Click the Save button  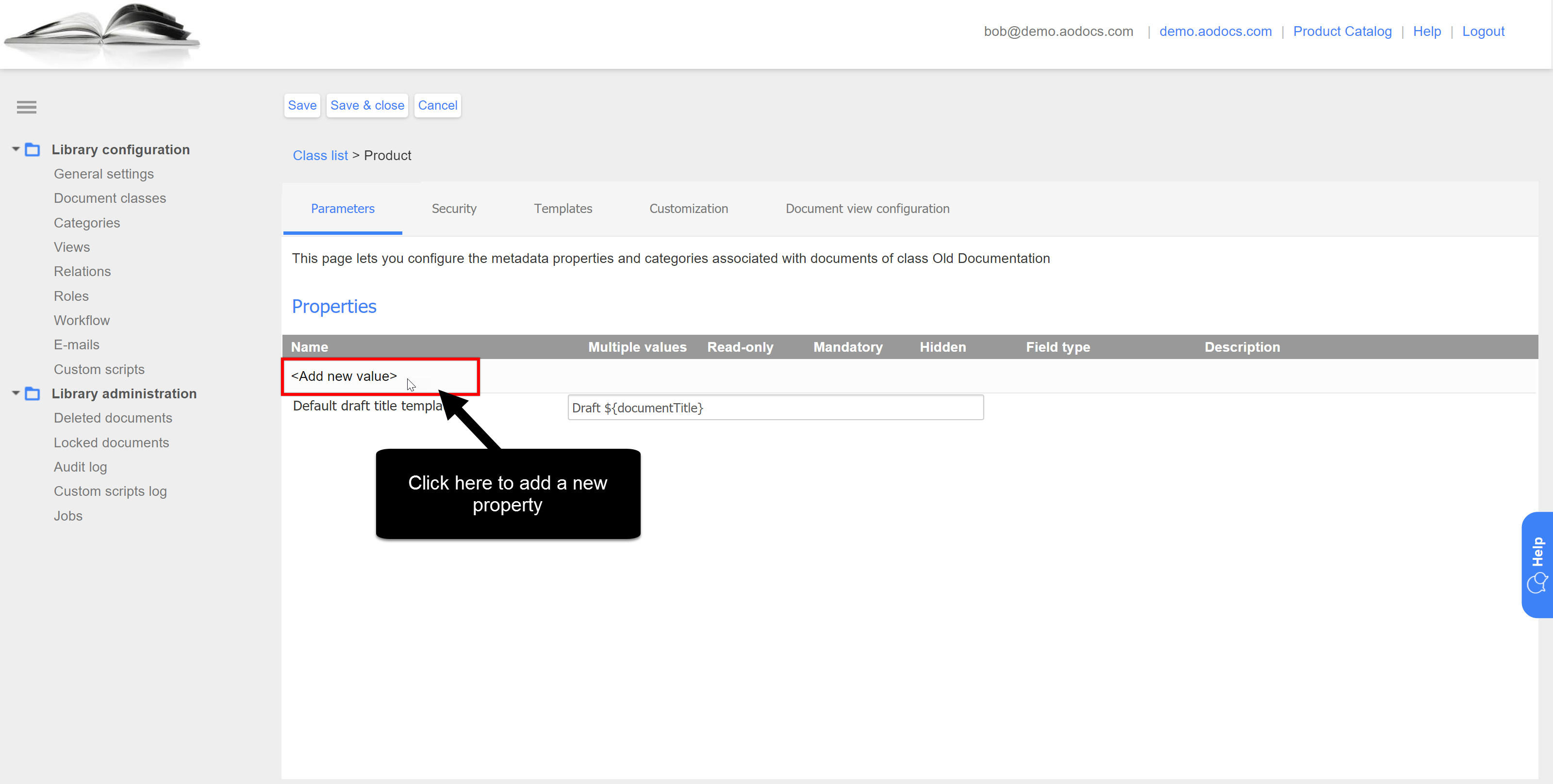pos(302,105)
